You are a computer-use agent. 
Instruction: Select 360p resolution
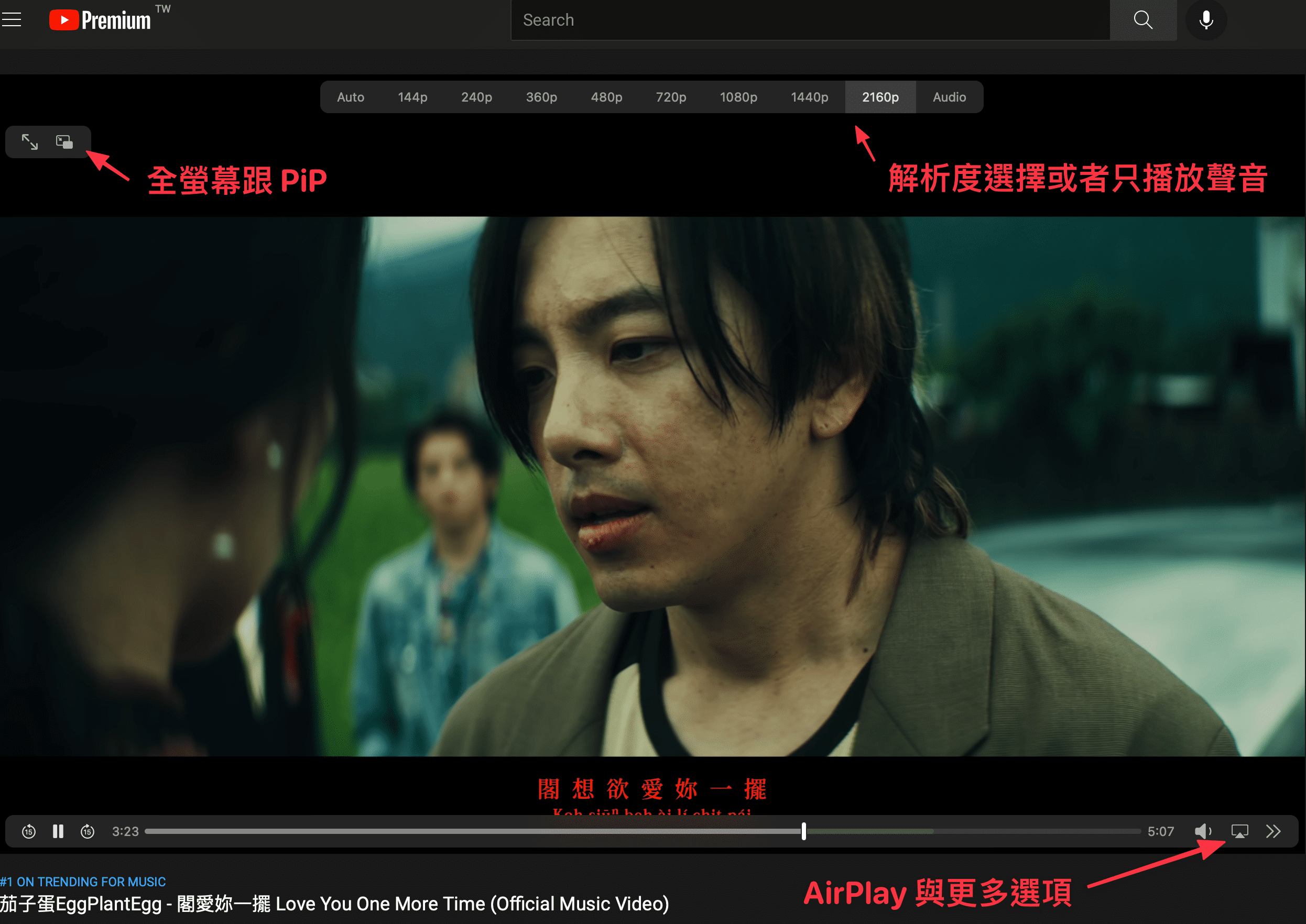pos(541,97)
